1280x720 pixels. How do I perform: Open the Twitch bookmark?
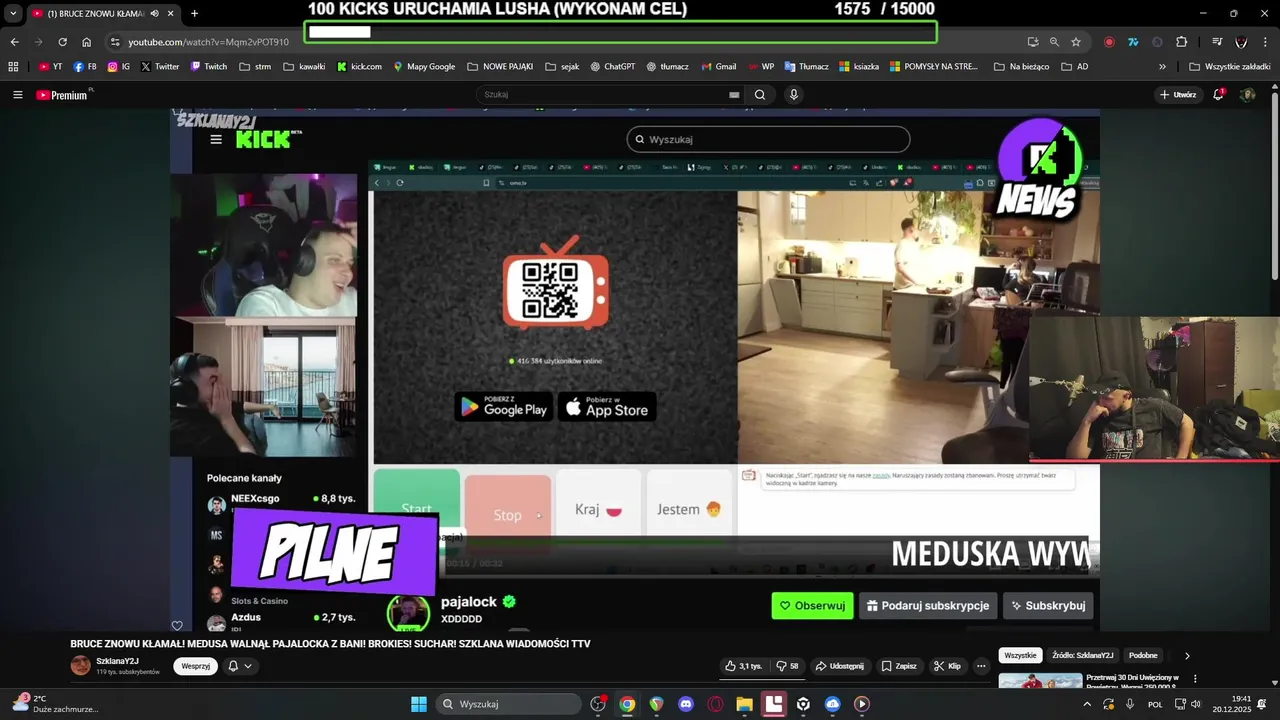[208, 67]
